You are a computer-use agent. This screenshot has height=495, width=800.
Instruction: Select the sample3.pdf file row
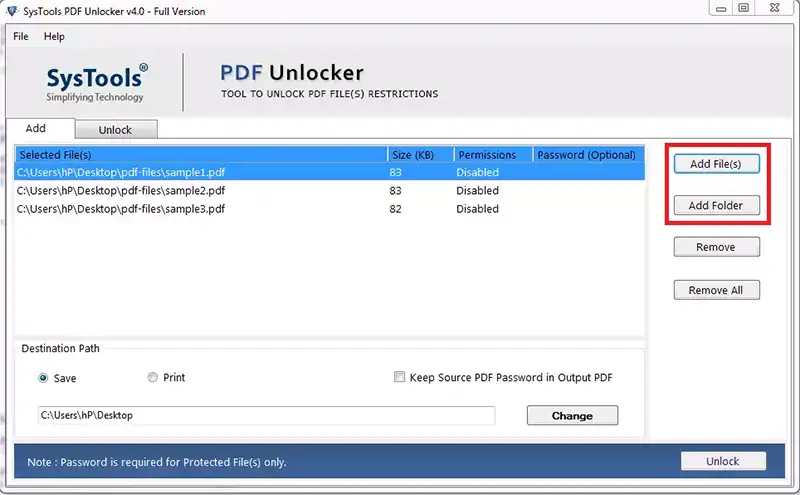(x=330, y=209)
